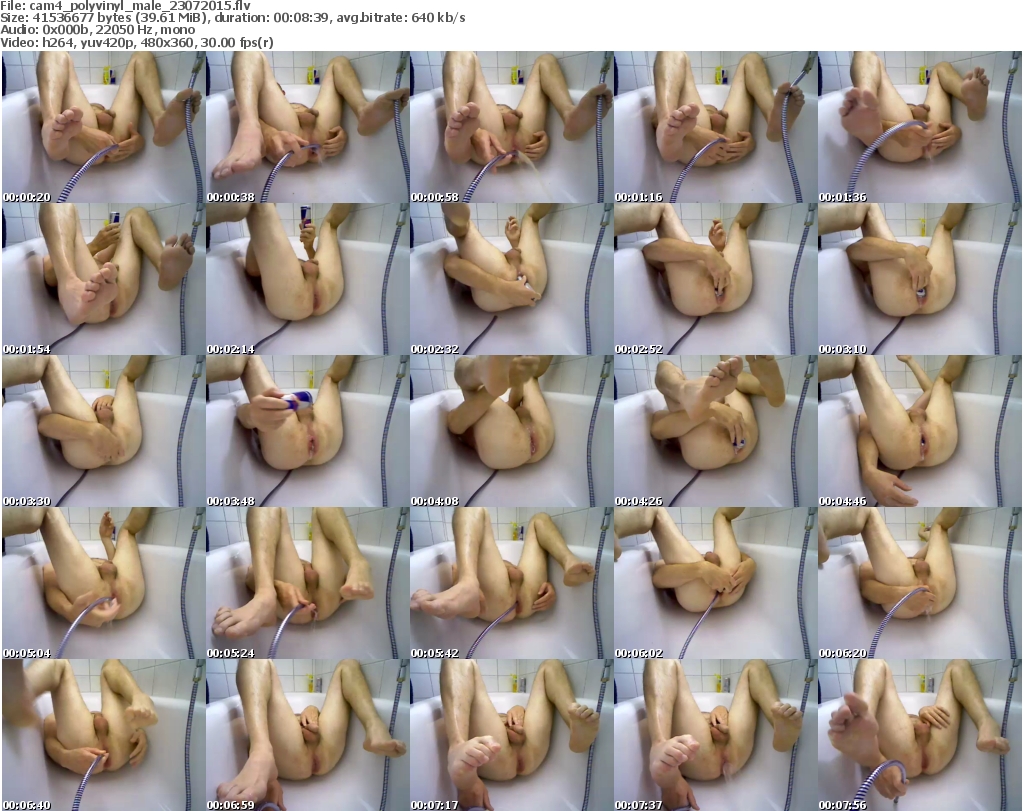Select the file name line cam4_polyvinyl_male_23072015.flv
This screenshot has width=1024, height=811.
pyautogui.click(x=125, y=5)
